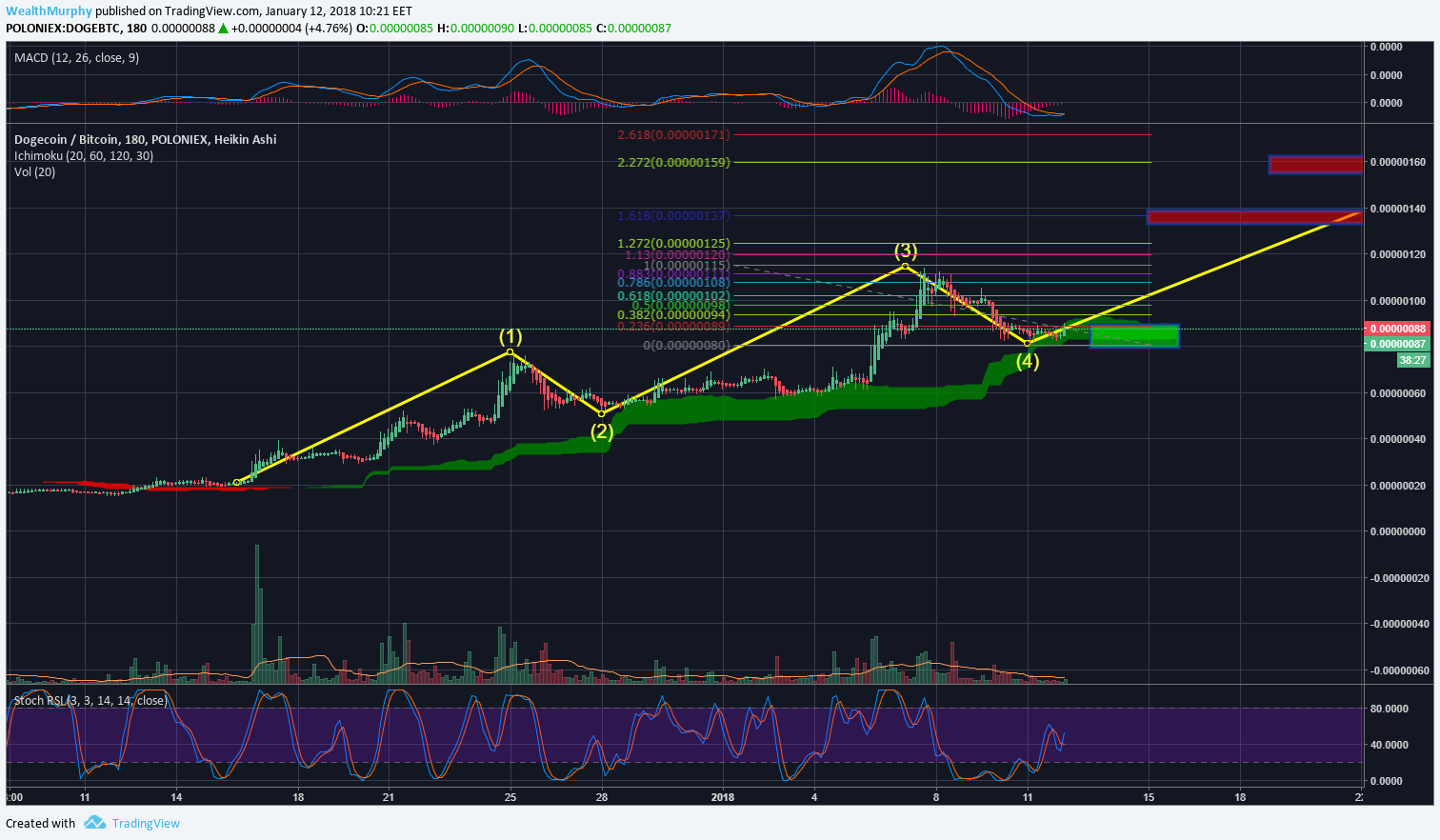Image resolution: width=1440 pixels, height=840 pixels.
Task: Select the wave (3) label
Action: point(905,250)
